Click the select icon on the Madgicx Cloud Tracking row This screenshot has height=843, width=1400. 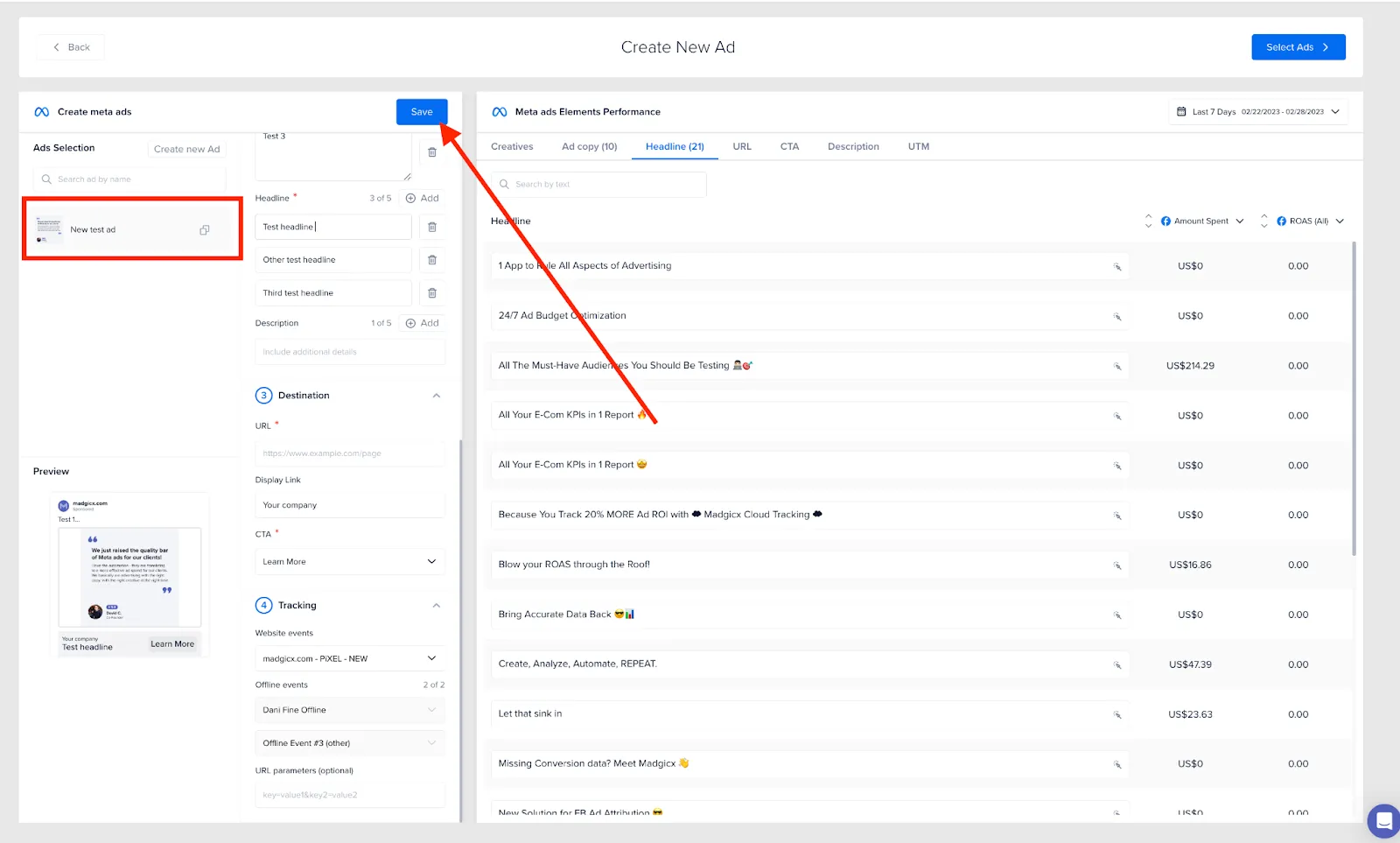tap(1117, 516)
